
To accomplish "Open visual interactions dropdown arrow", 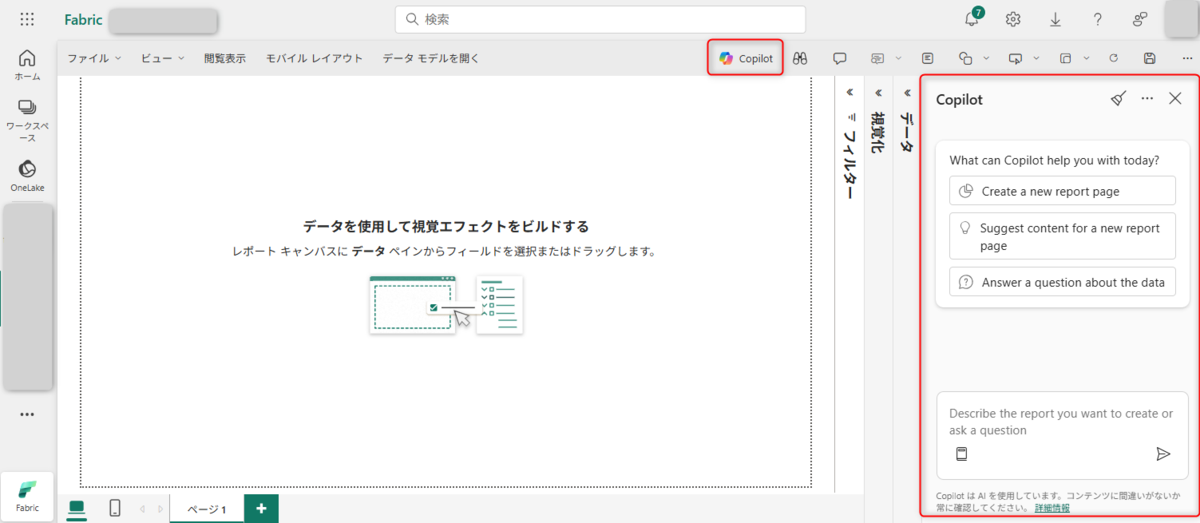I will (x=1086, y=58).
